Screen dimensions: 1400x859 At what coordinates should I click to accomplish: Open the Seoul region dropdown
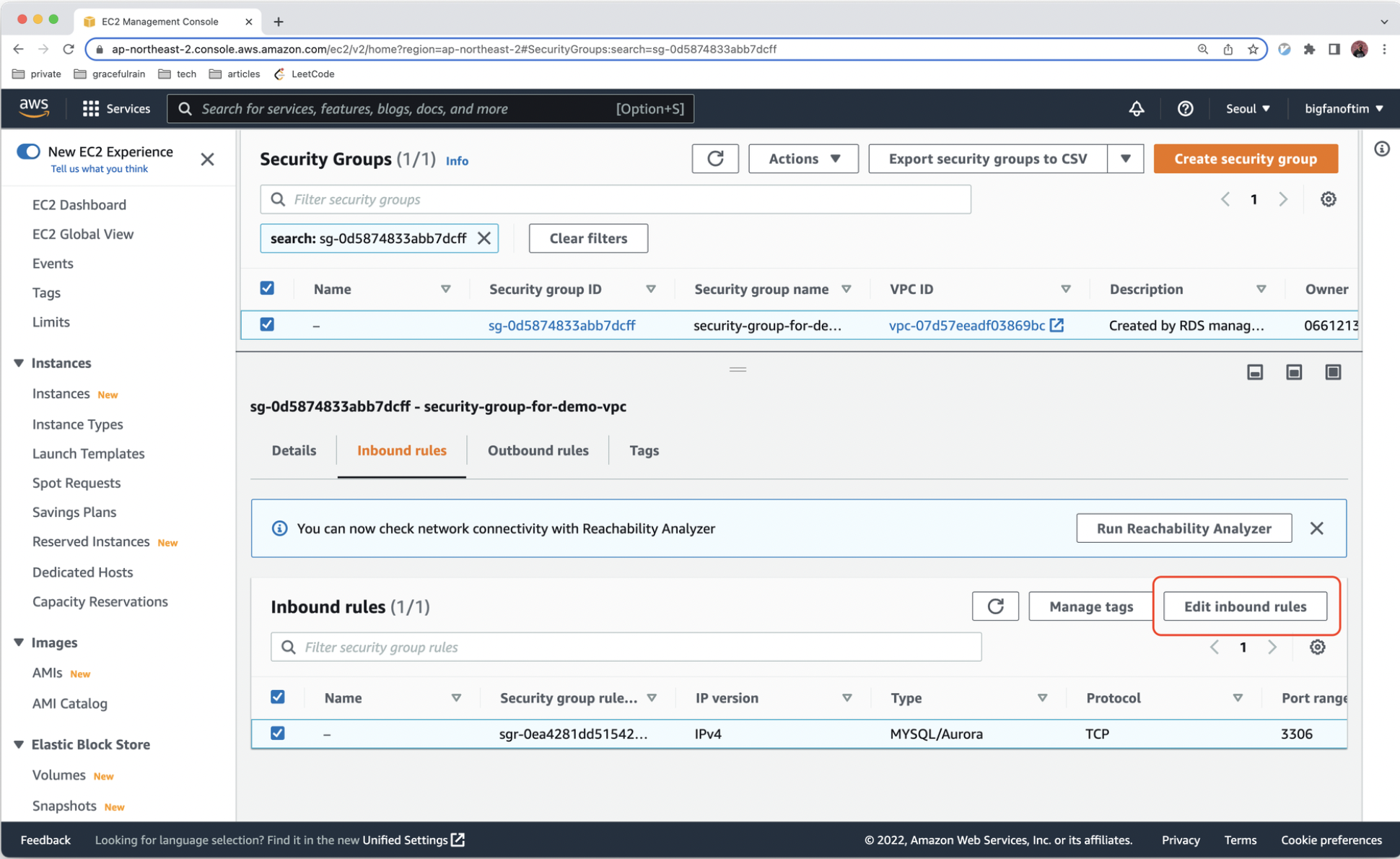[1247, 109]
